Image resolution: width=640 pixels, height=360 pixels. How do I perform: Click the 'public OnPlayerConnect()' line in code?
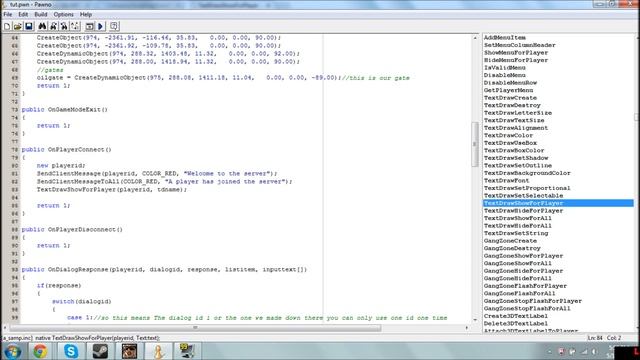point(67,149)
